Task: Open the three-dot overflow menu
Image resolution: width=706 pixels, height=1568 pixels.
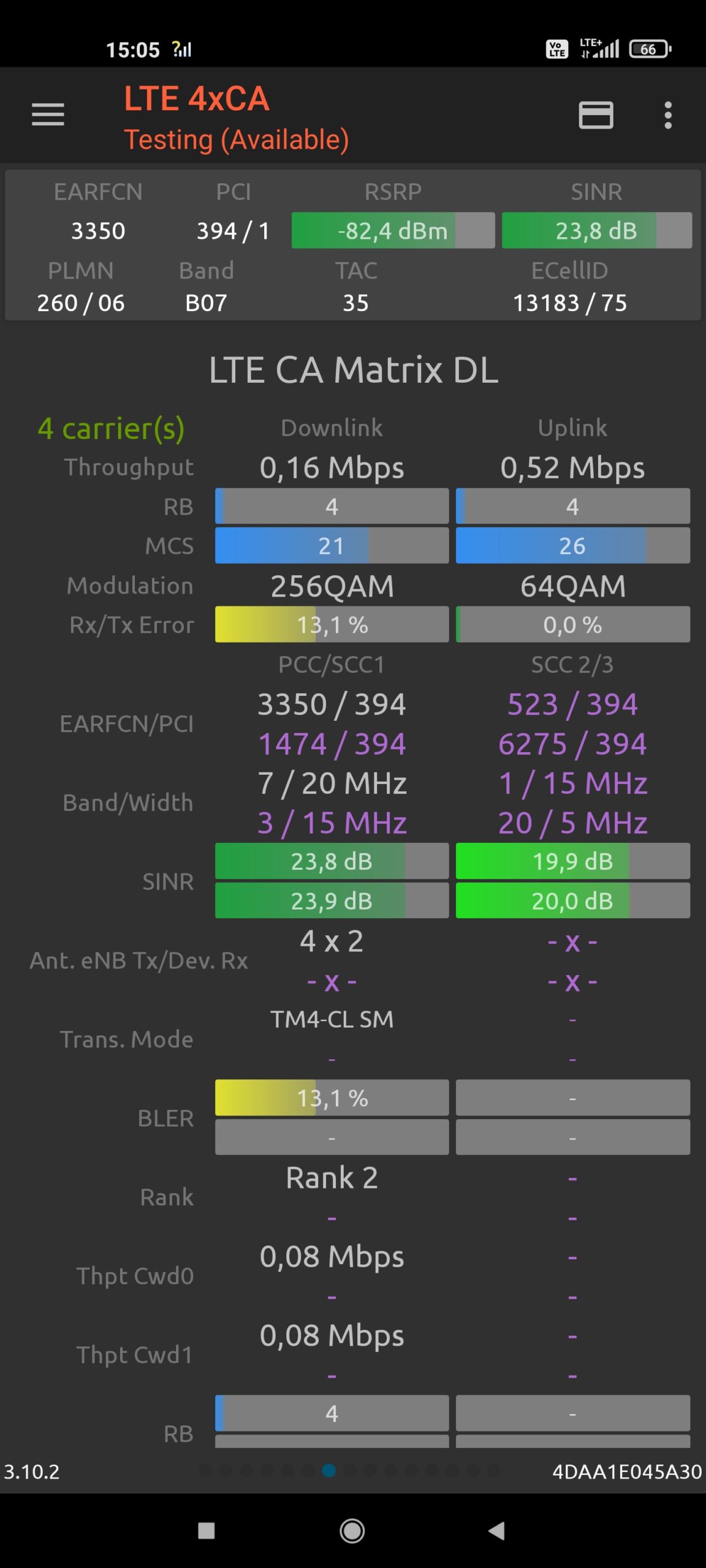Action: (668, 115)
